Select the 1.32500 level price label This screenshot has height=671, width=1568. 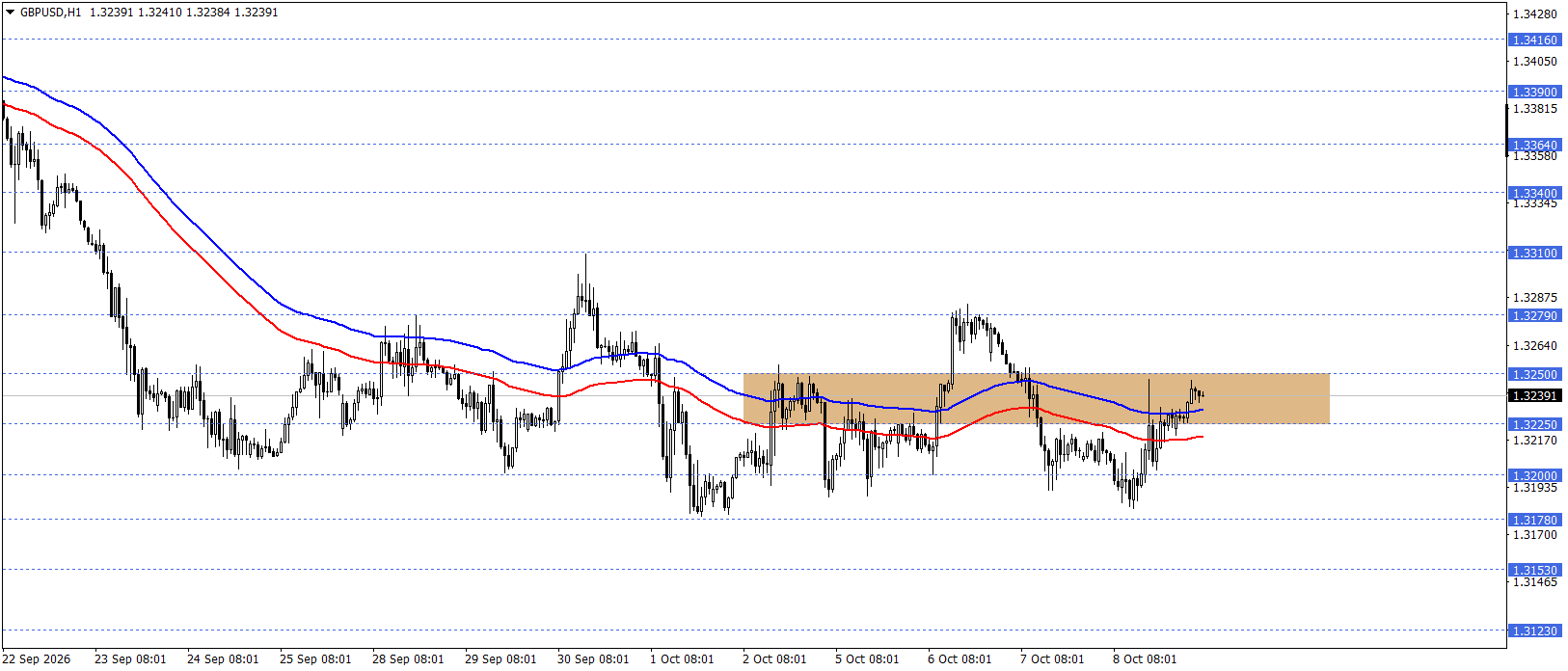pos(1534,375)
